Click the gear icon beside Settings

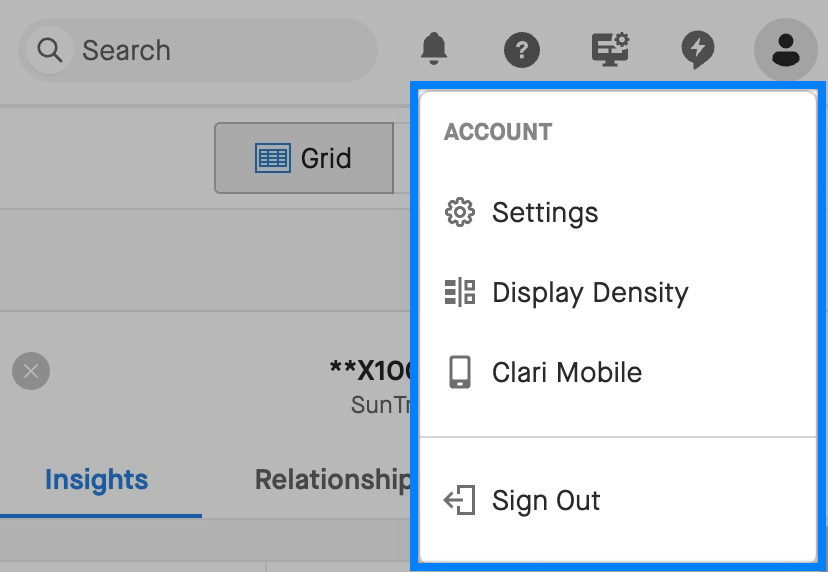tap(459, 212)
